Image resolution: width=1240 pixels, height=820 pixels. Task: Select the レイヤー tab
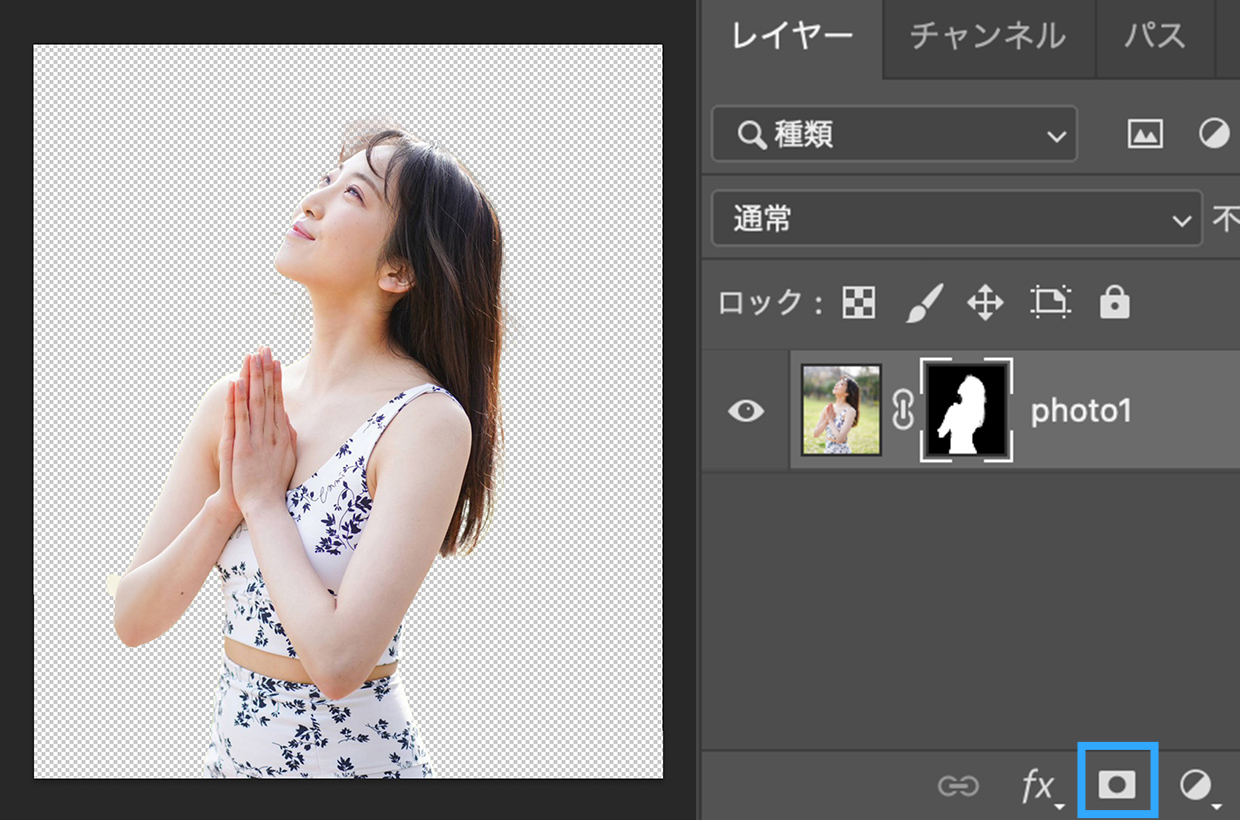coord(792,37)
